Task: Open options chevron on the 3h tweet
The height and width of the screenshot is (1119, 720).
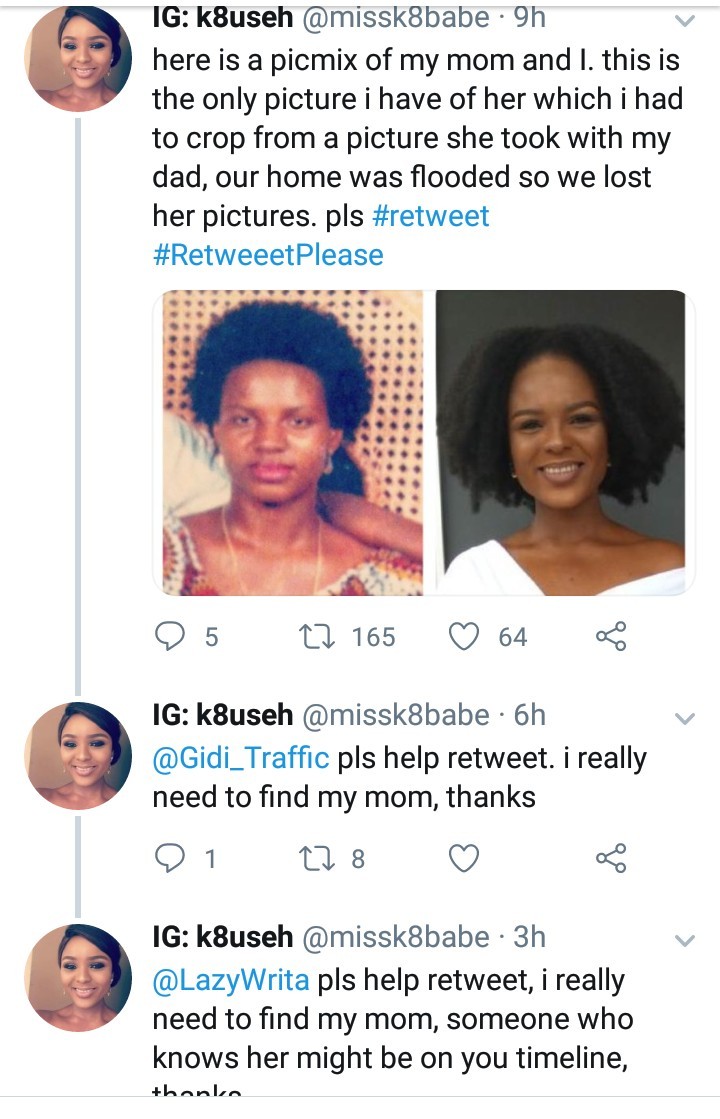Action: [685, 940]
